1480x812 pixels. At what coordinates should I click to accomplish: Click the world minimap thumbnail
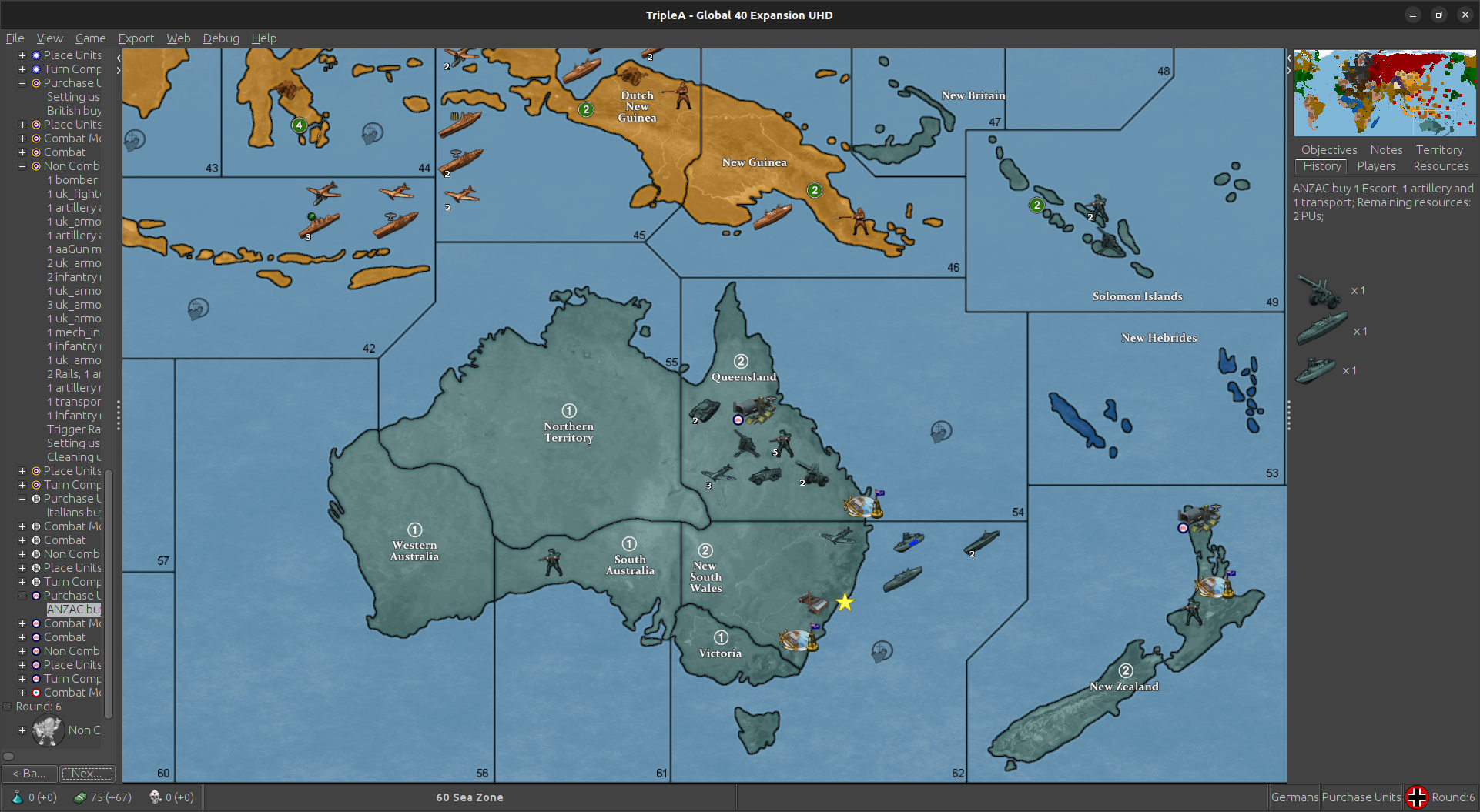click(1385, 92)
